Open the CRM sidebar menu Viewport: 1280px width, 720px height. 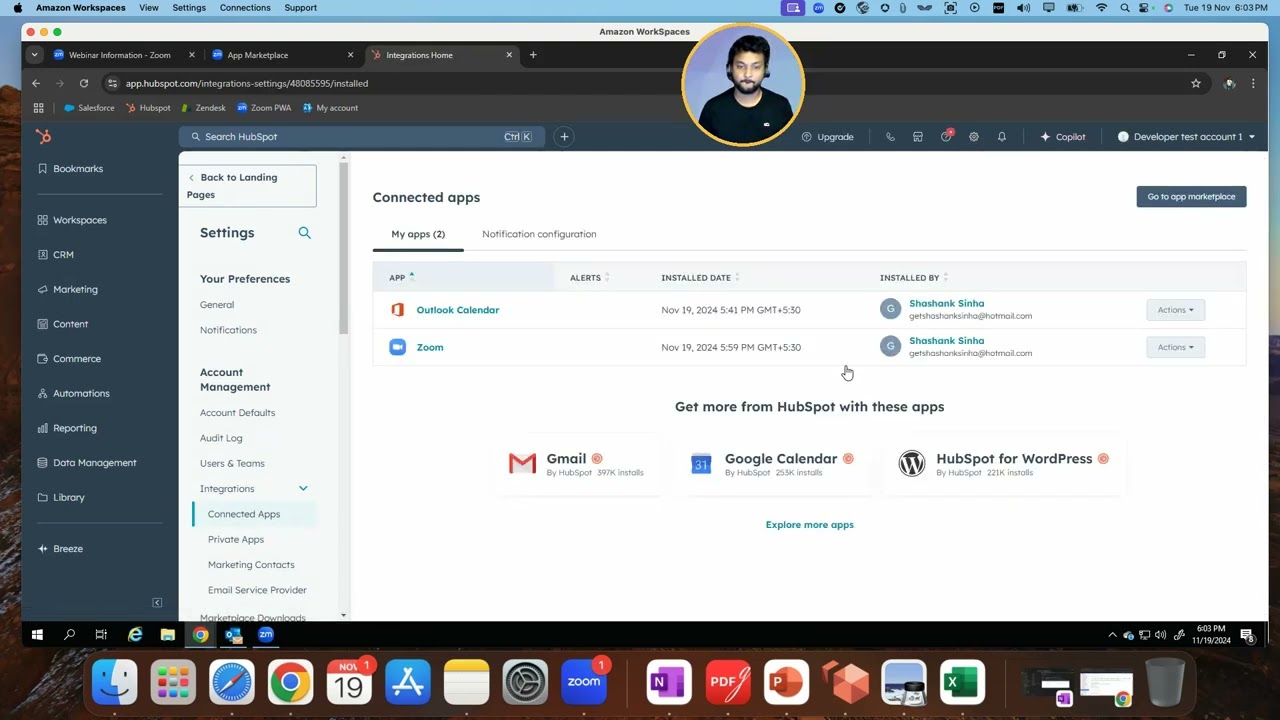click(x=56, y=255)
